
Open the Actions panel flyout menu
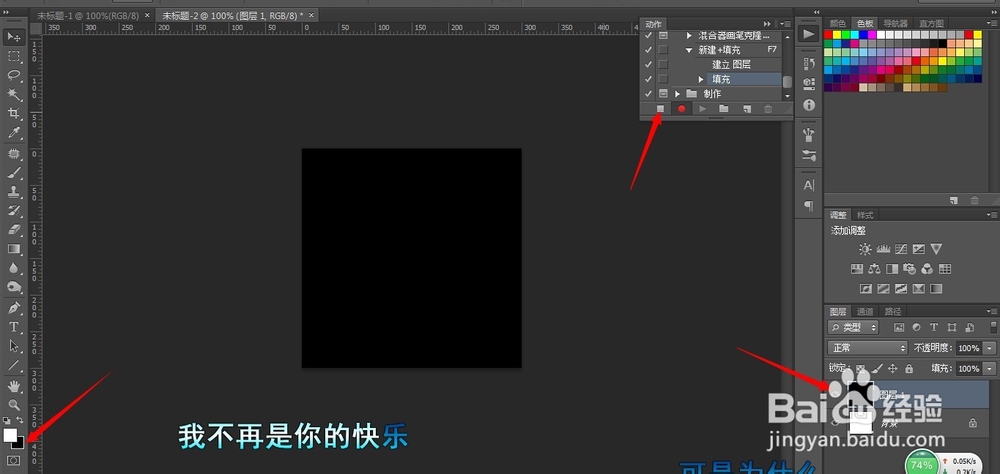(x=786, y=24)
